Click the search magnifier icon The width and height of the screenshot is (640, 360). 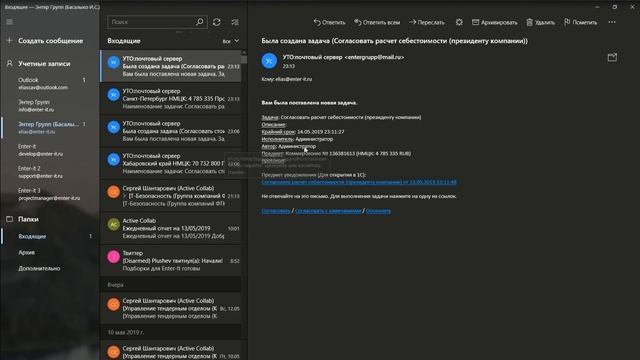coord(200,22)
